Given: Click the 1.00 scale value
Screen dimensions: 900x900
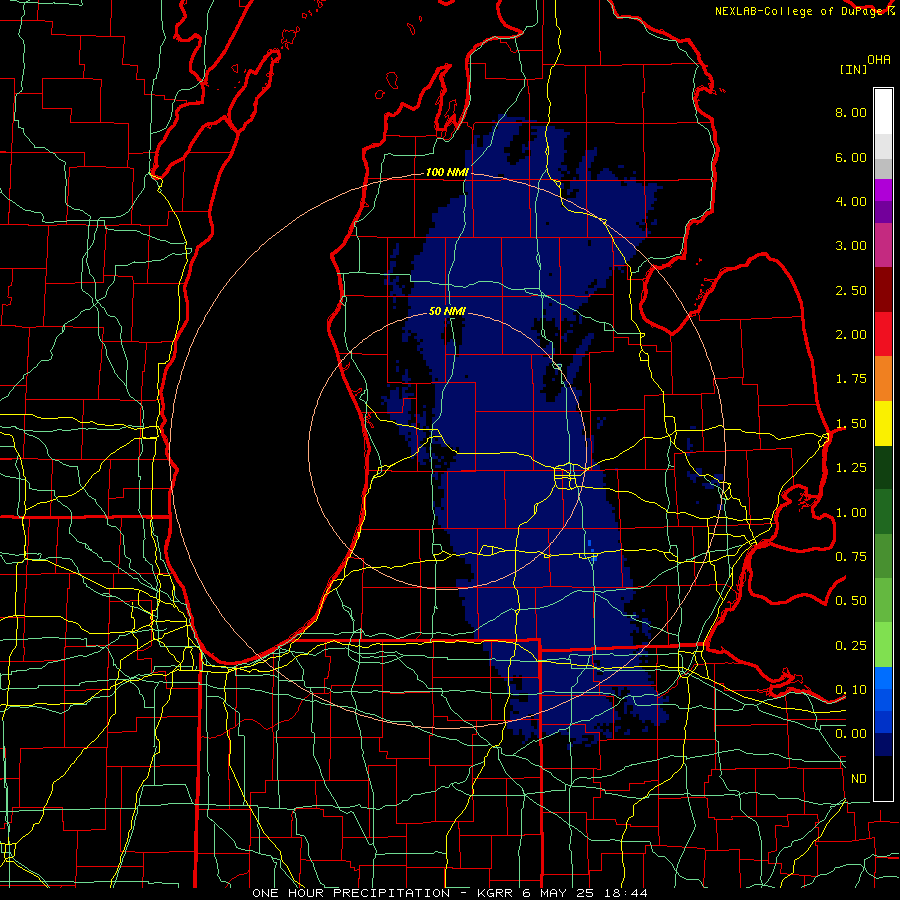Looking at the screenshot, I should click(851, 513).
